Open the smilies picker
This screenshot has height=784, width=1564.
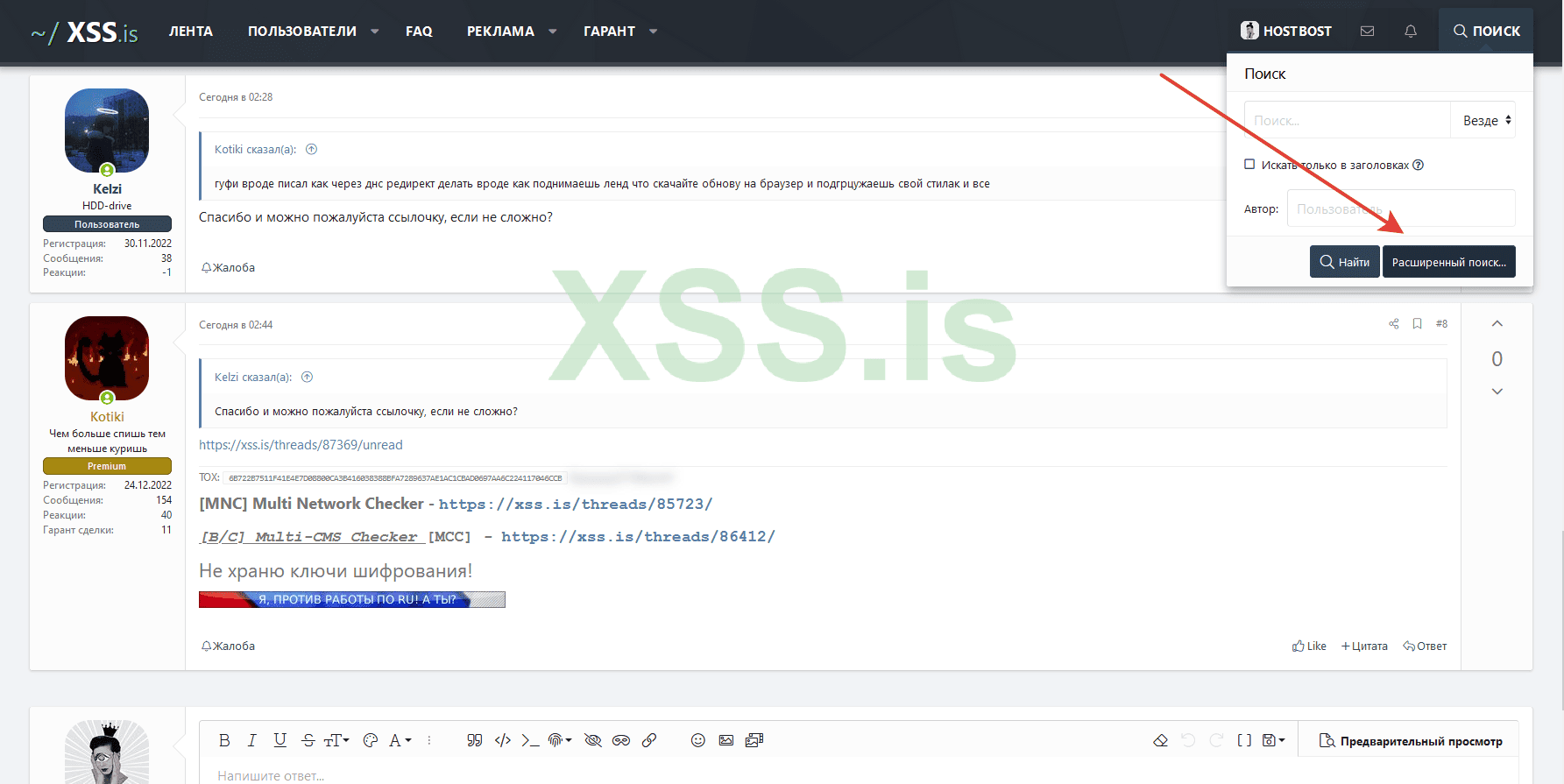[698, 740]
